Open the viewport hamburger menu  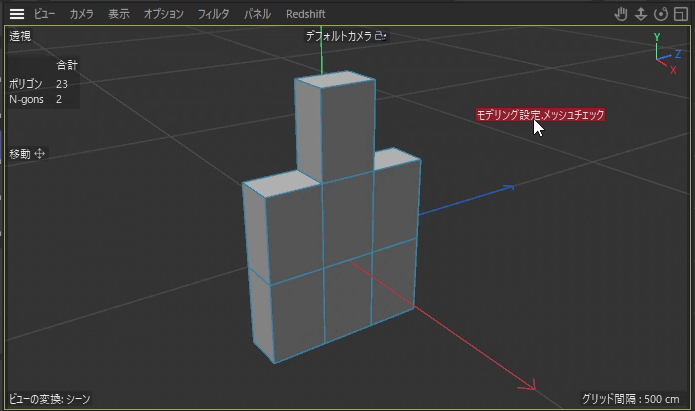[x=17, y=14]
